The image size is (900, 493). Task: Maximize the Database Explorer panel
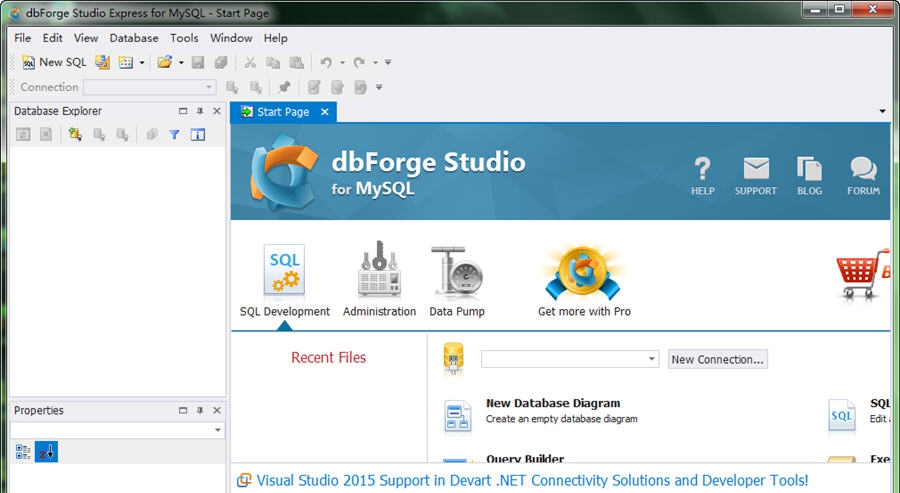click(183, 111)
